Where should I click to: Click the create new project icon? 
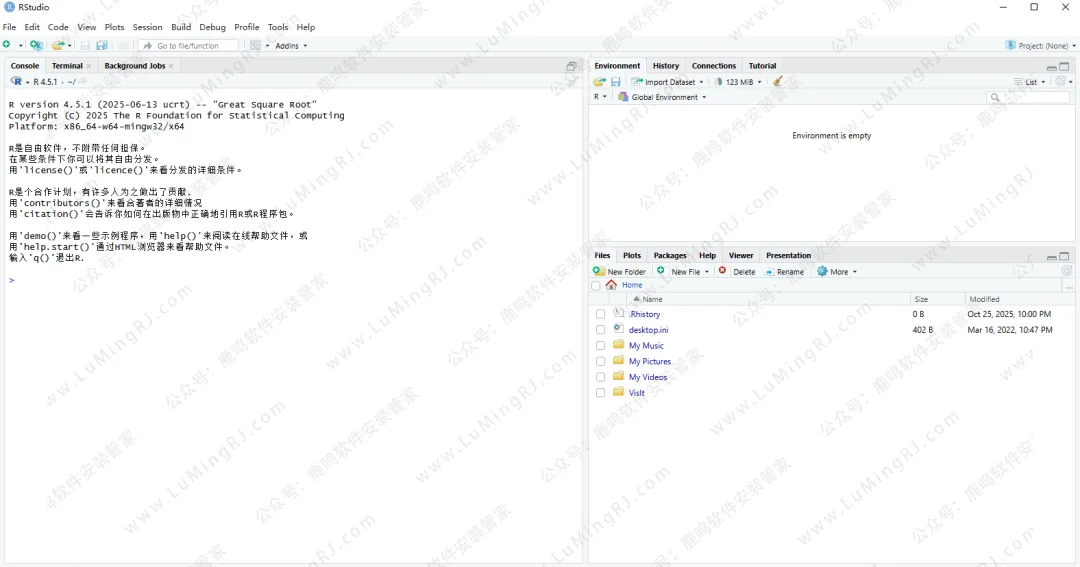36,45
